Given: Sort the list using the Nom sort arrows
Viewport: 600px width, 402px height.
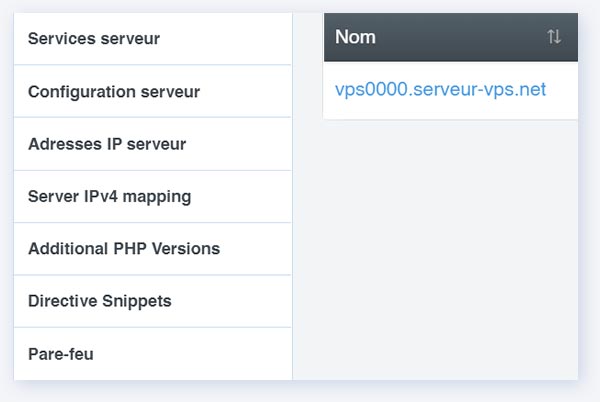Looking at the screenshot, I should (554, 37).
